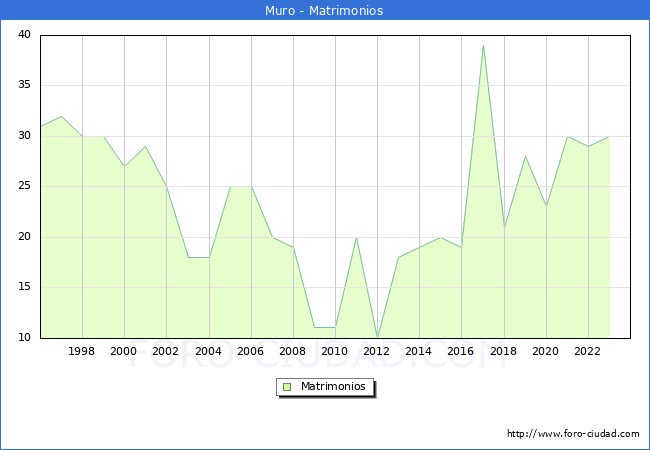Click the 2019 local peak point
The height and width of the screenshot is (450, 650).
tap(525, 156)
